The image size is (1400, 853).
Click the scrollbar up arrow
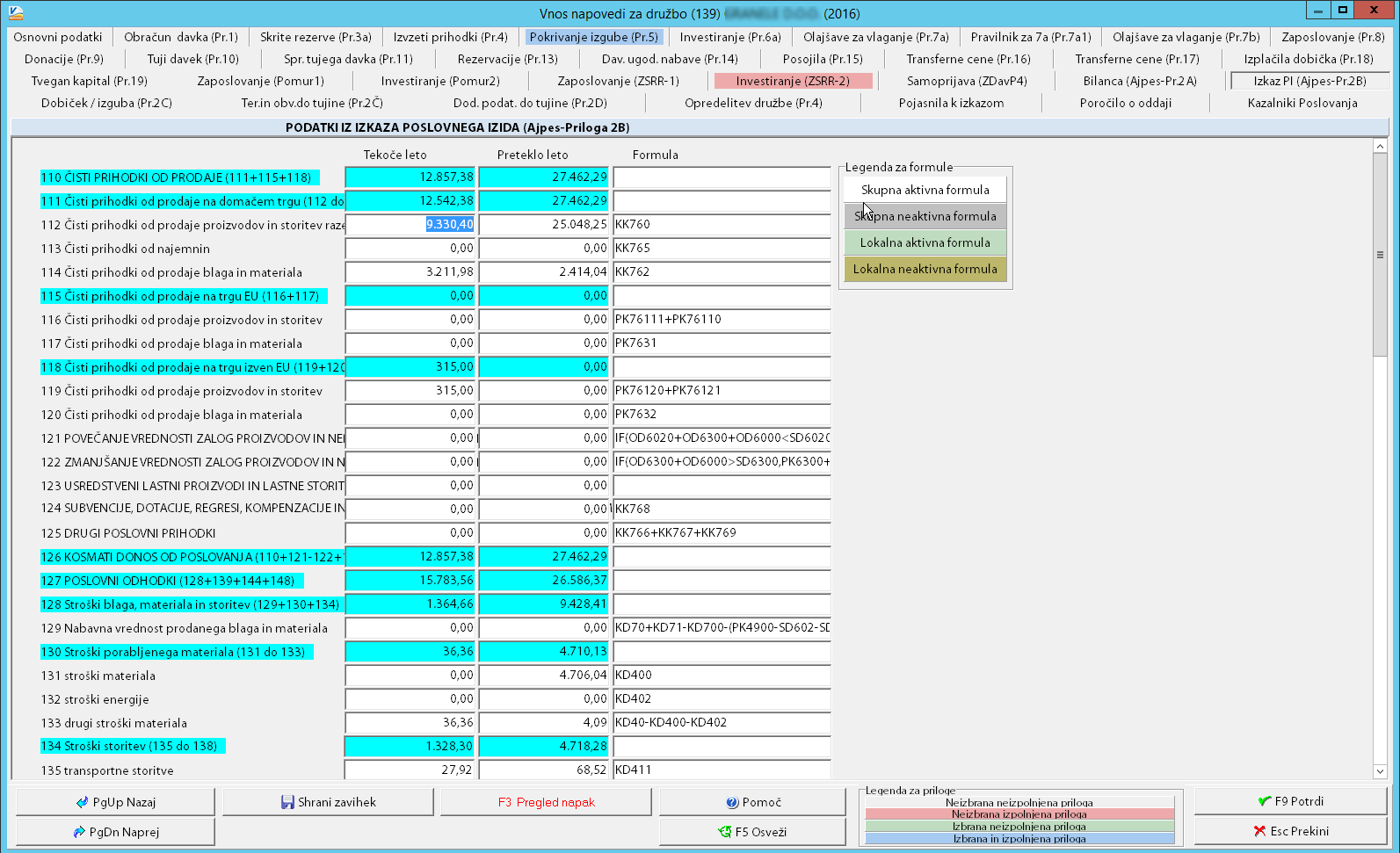pyautogui.click(x=1380, y=146)
